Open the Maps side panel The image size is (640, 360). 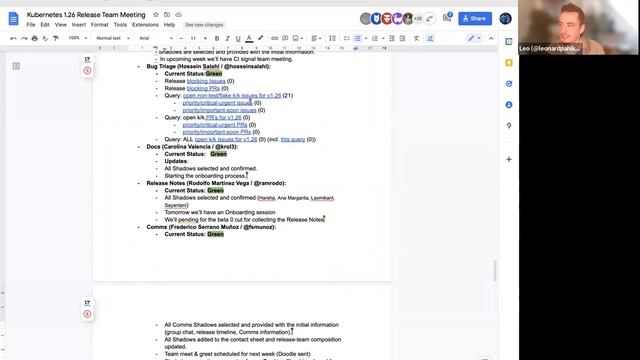coord(509,126)
